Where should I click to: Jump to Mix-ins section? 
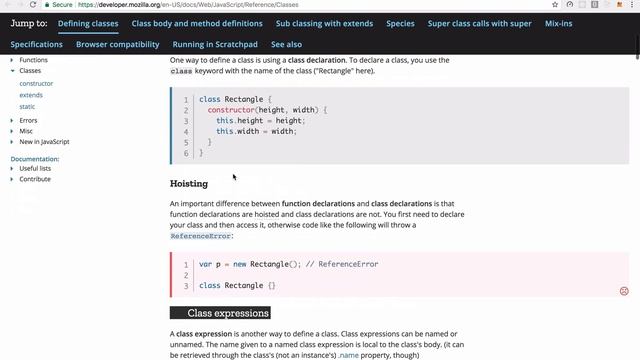tap(558, 24)
